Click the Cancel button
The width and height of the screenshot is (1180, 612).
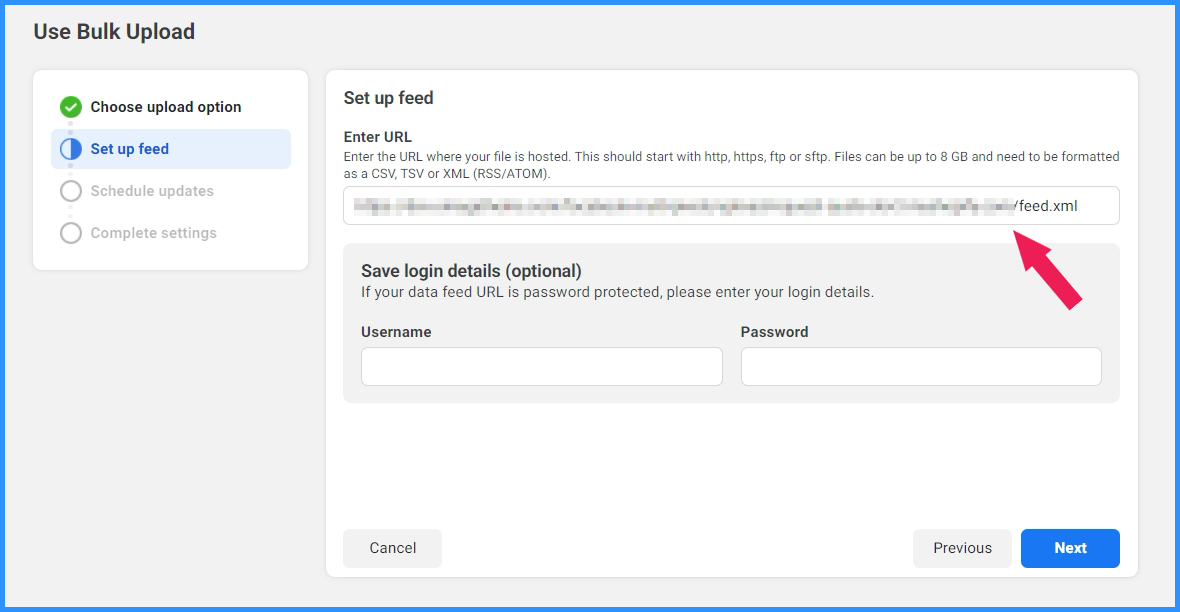coord(392,548)
